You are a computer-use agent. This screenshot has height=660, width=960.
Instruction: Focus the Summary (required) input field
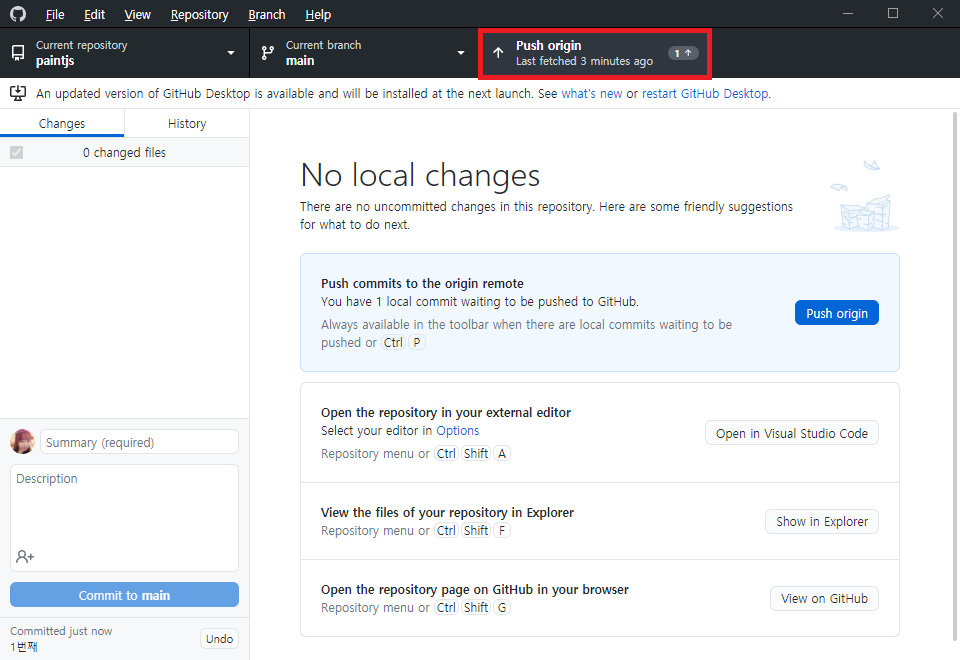click(x=139, y=441)
